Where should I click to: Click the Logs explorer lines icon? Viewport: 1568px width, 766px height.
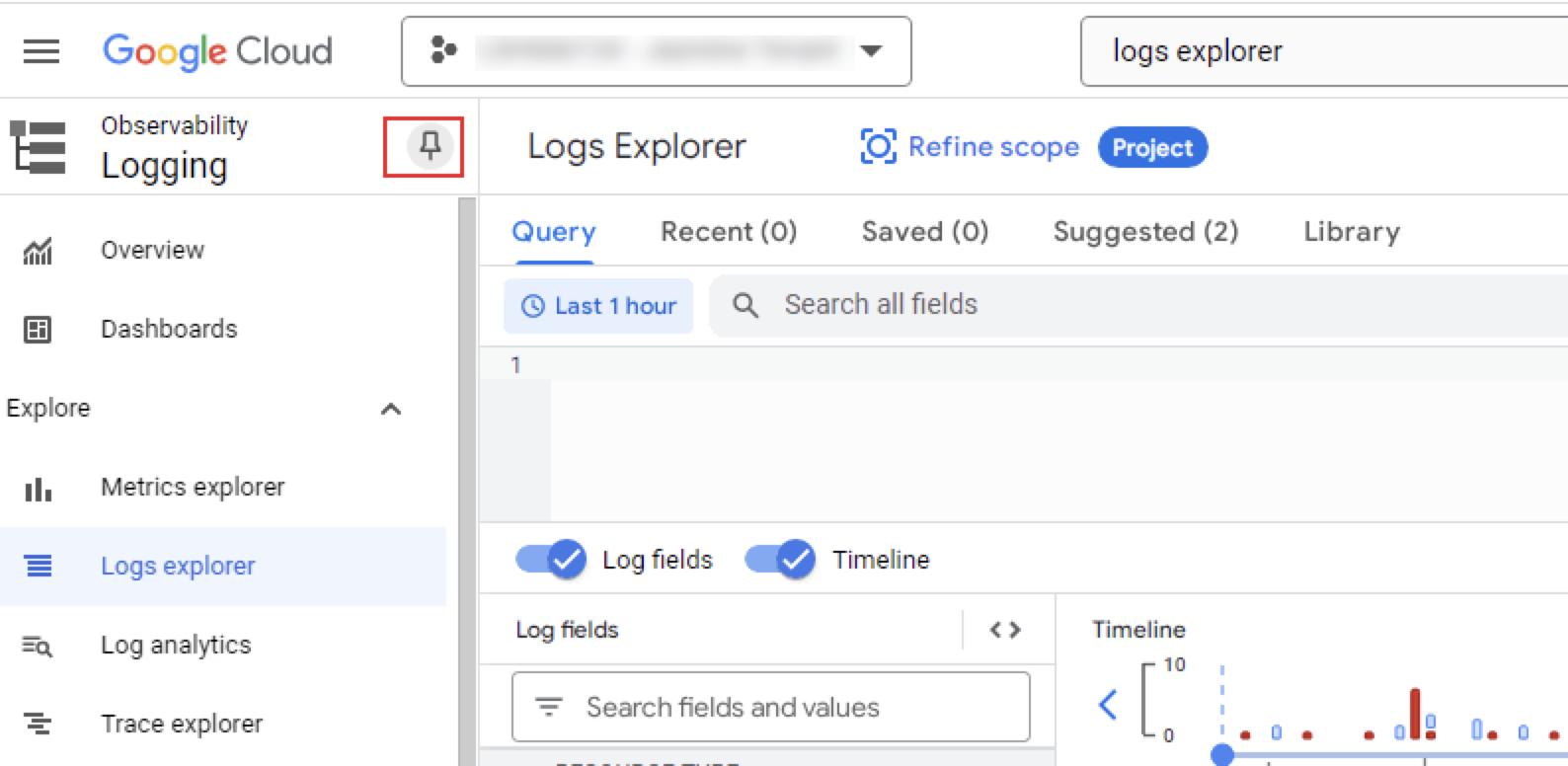click(38, 566)
